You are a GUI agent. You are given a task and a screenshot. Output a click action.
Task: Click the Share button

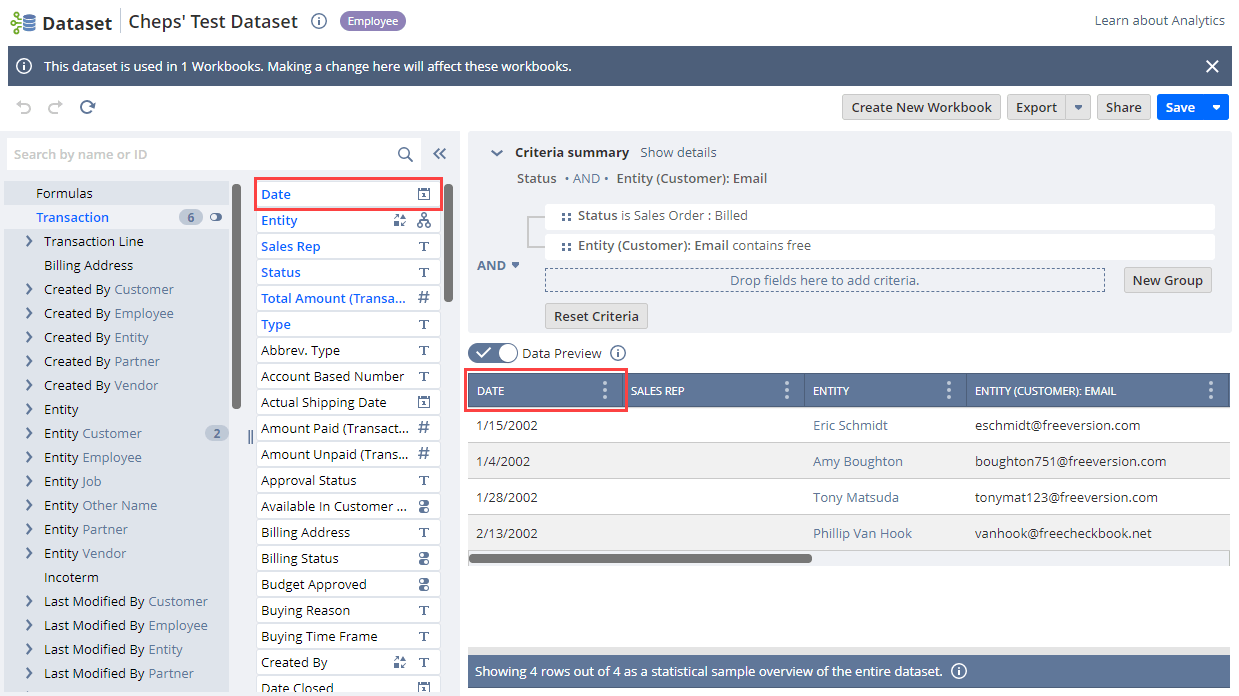pyautogui.click(x=1123, y=107)
